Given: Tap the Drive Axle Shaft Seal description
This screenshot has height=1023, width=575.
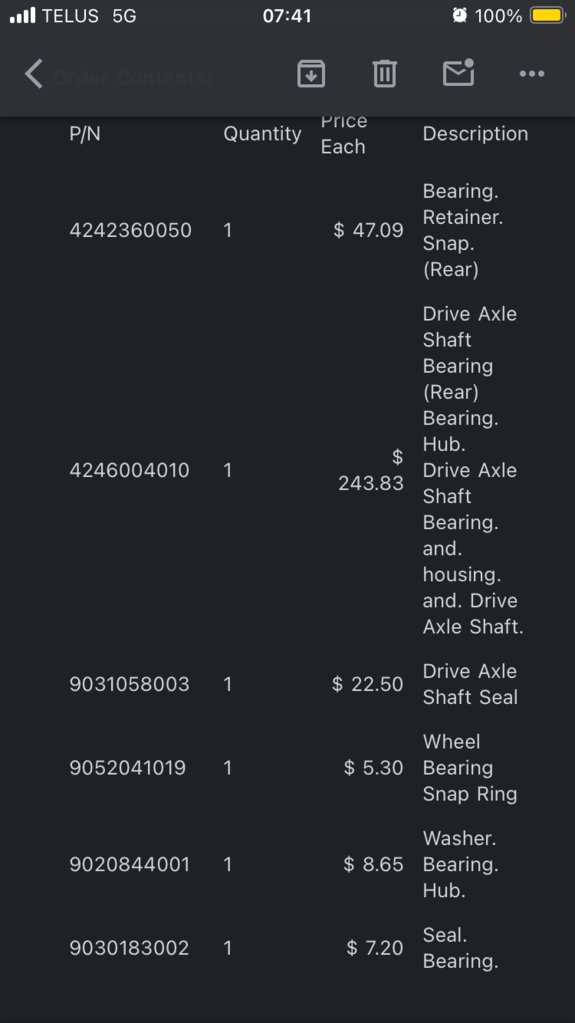Looking at the screenshot, I should 470,684.
